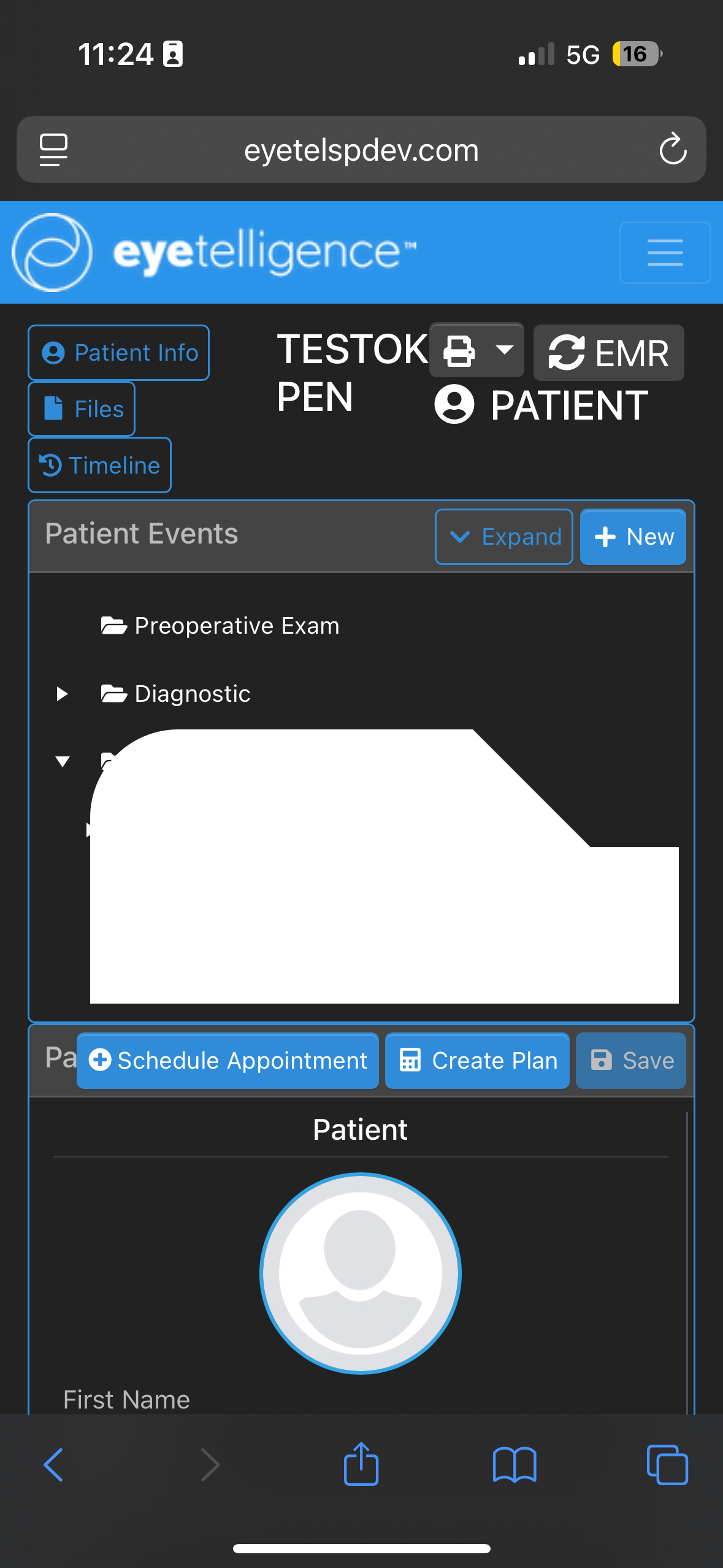The width and height of the screenshot is (723, 1568).
Task: Click the print icon button
Action: tap(459, 351)
